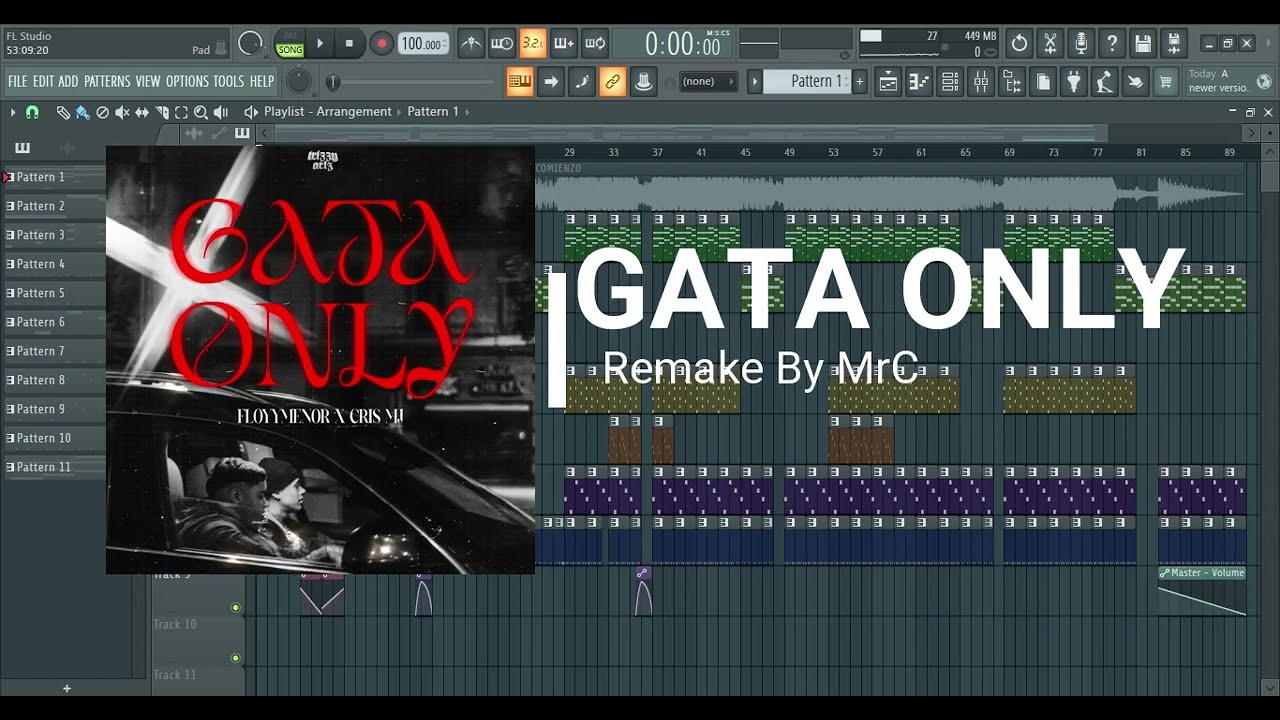Click arrow left of pattern selector
Viewport: 1280px width, 720px height.
(x=755, y=82)
